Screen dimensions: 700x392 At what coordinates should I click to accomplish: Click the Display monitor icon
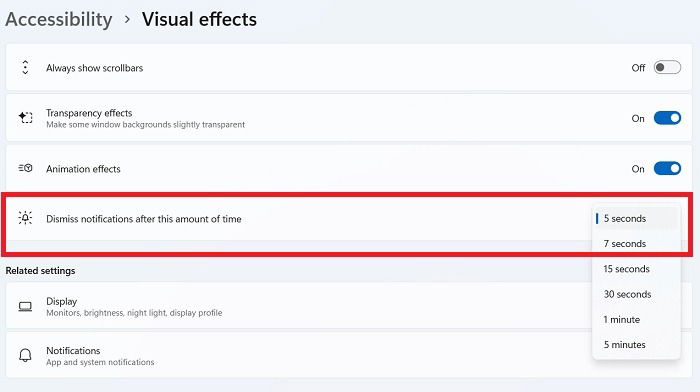[x=25, y=307]
